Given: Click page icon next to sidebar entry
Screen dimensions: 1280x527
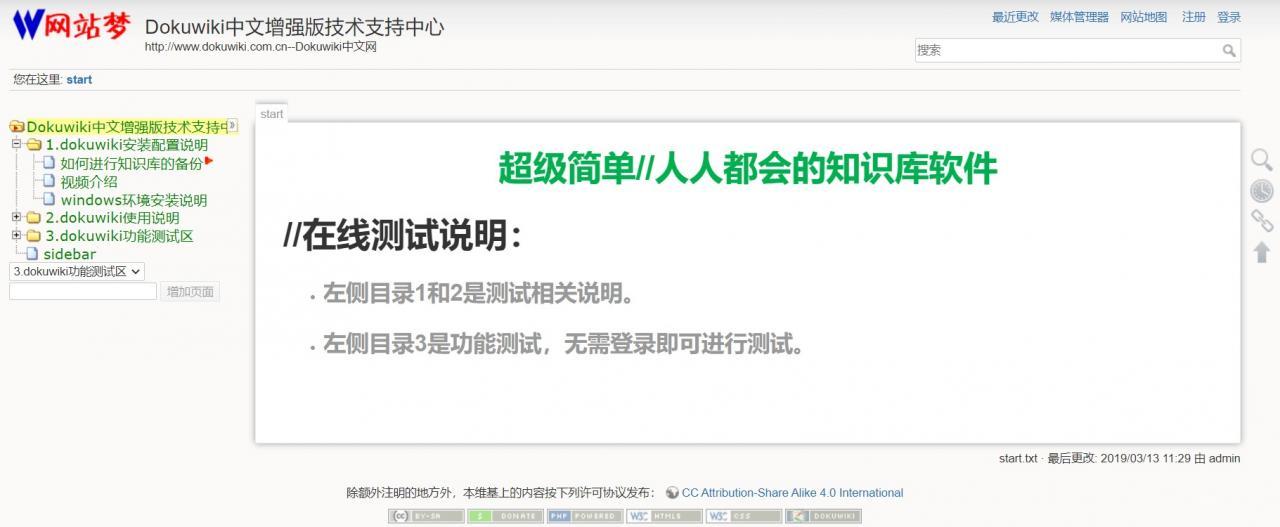Looking at the screenshot, I should (32, 254).
